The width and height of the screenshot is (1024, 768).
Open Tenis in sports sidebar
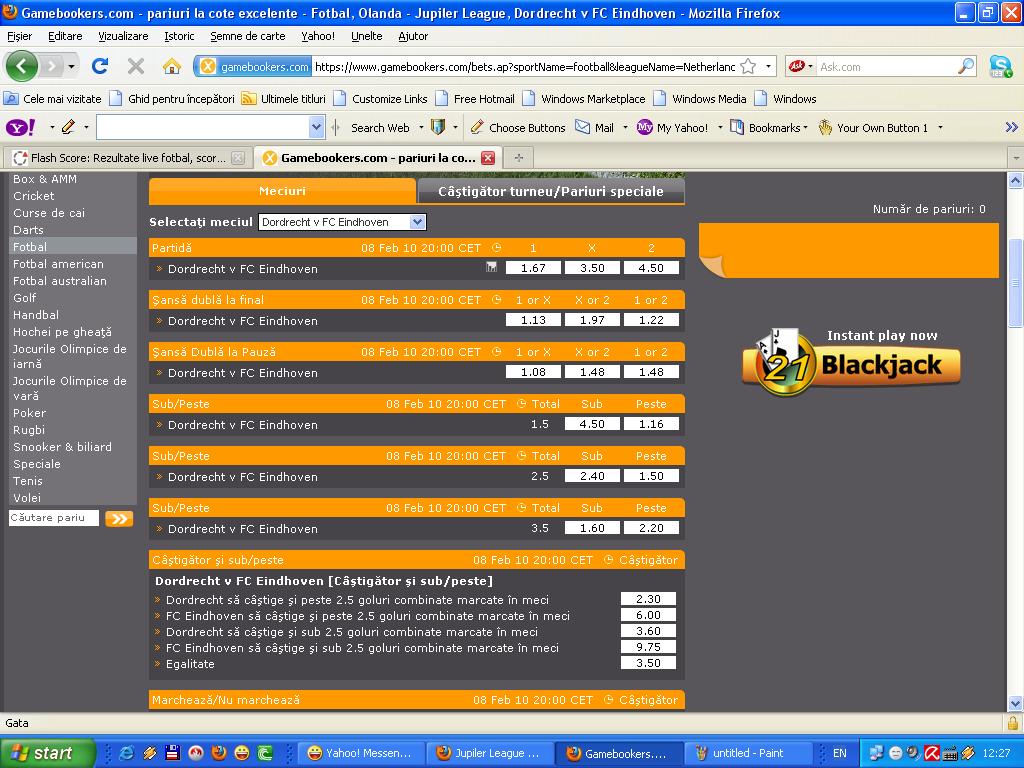[x=27, y=481]
